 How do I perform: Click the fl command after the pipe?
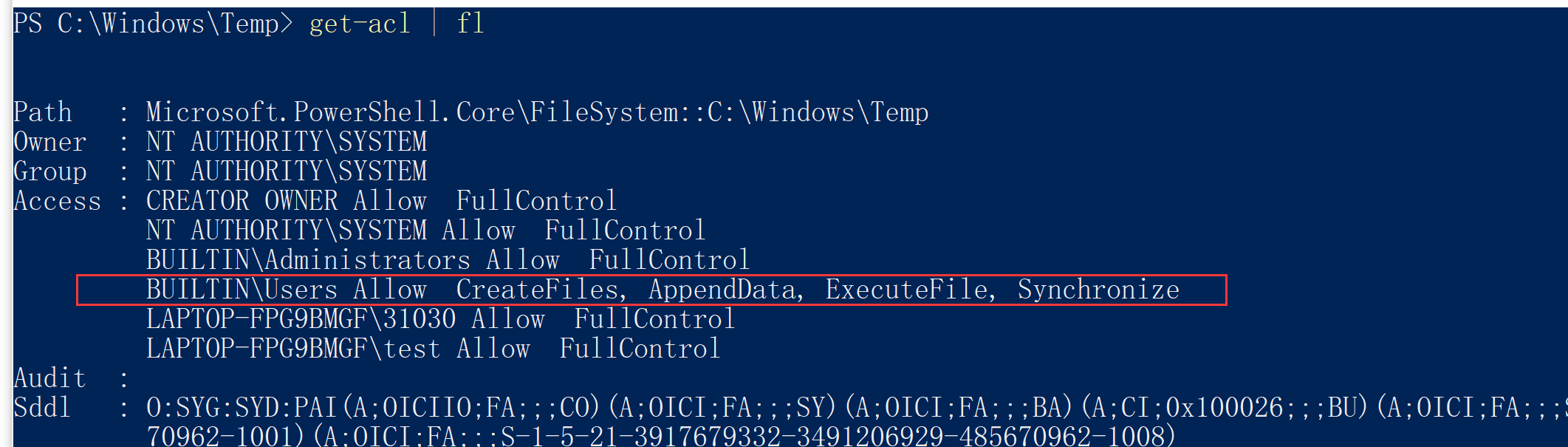(470, 24)
